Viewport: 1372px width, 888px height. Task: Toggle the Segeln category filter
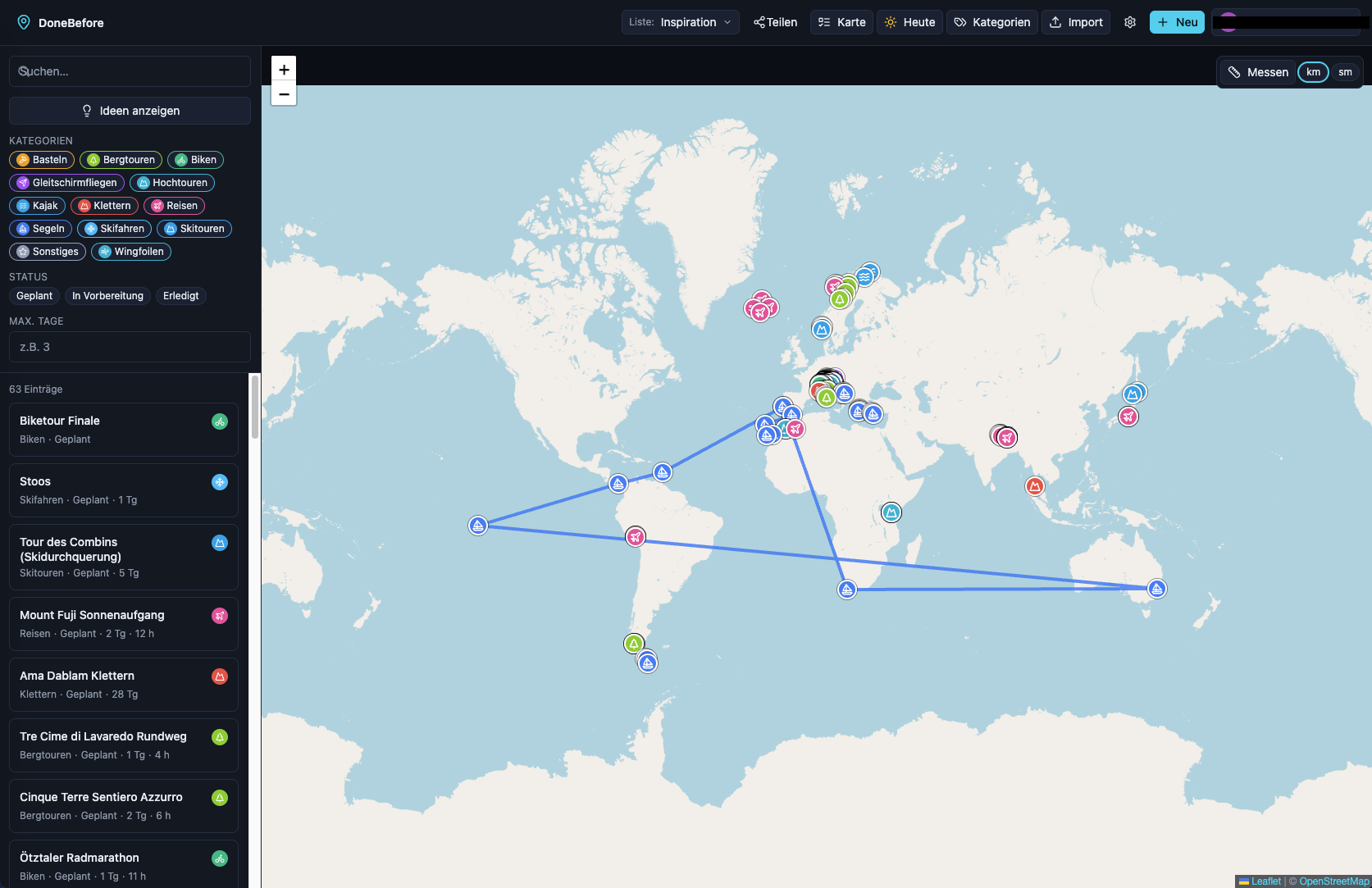pos(40,229)
